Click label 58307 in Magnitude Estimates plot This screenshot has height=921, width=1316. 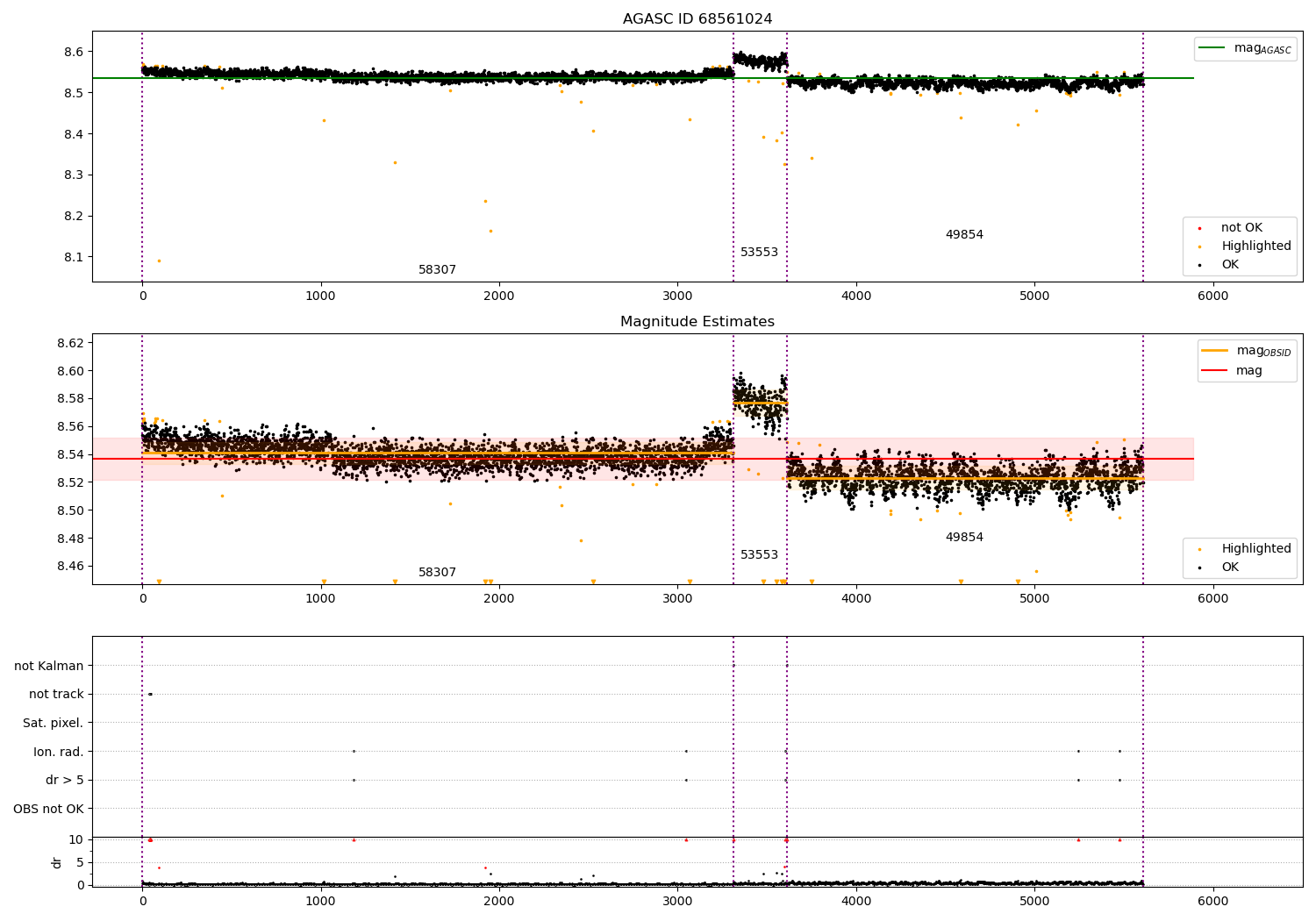437,573
